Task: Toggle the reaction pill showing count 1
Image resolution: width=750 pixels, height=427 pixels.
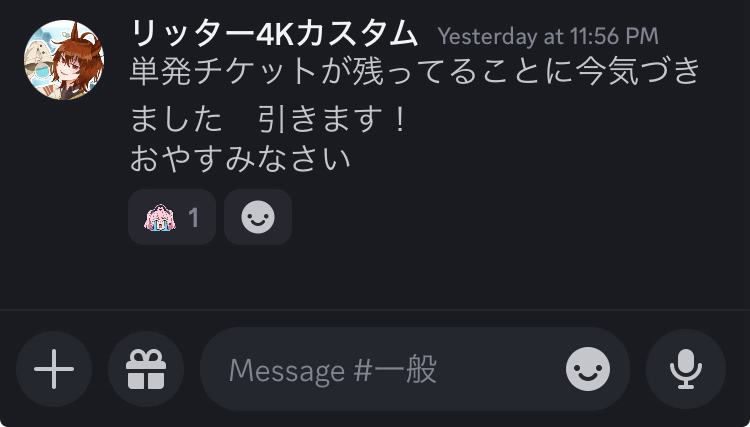Action: click(x=172, y=217)
